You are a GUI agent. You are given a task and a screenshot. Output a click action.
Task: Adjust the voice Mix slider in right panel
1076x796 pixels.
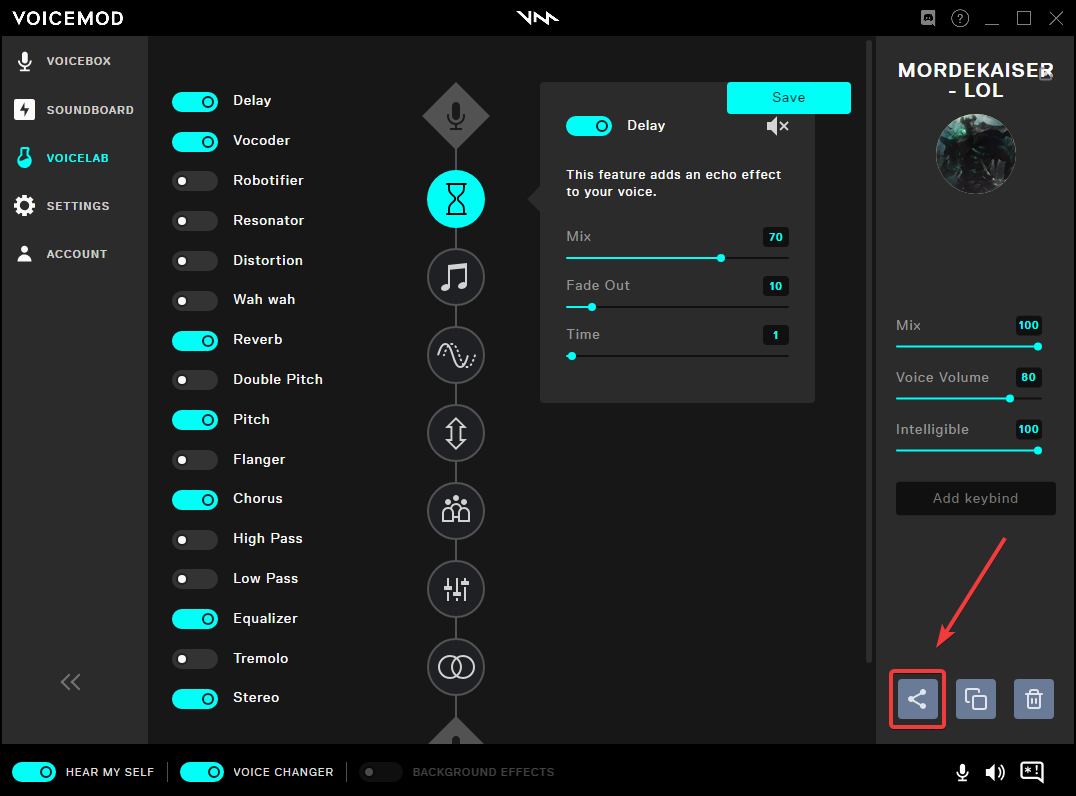[1038, 347]
